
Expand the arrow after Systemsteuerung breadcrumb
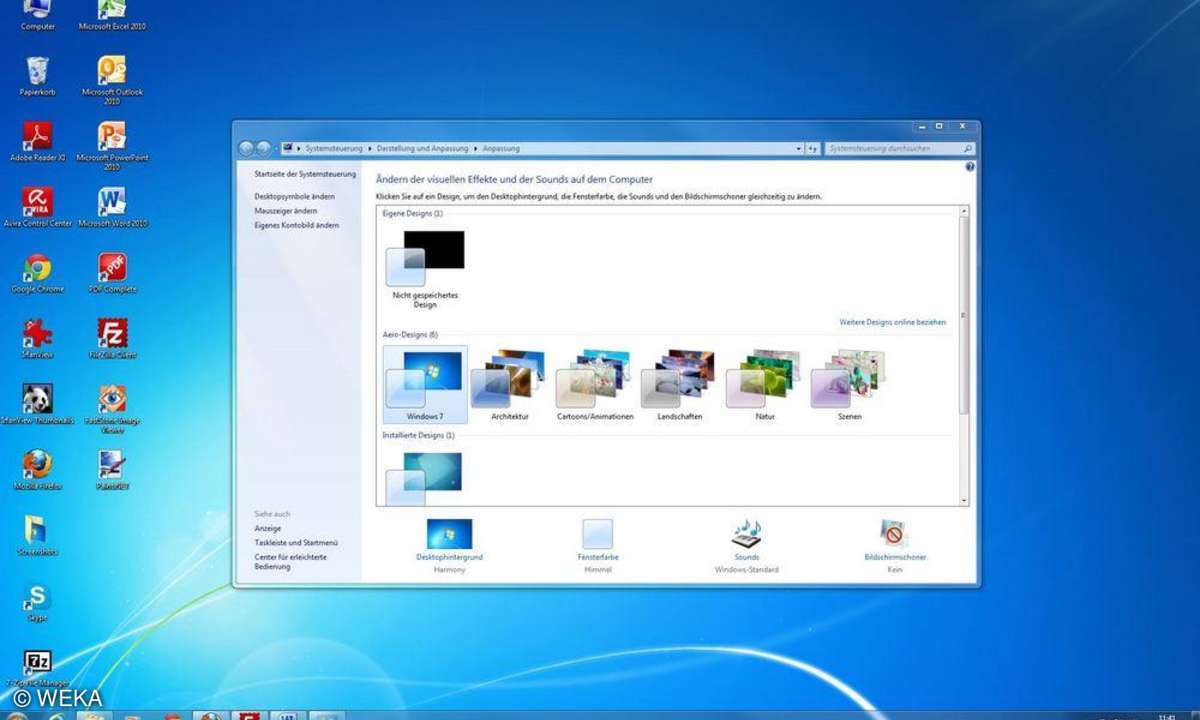pyautogui.click(x=369, y=148)
